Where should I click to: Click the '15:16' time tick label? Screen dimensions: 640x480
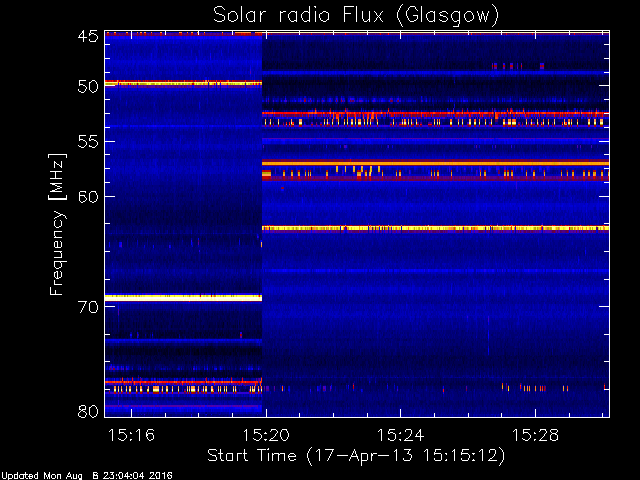tap(131, 435)
